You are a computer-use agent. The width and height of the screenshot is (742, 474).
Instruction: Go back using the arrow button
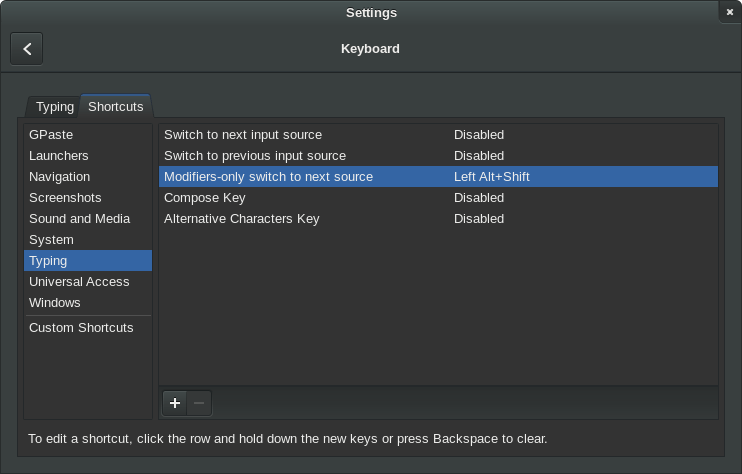(27, 48)
